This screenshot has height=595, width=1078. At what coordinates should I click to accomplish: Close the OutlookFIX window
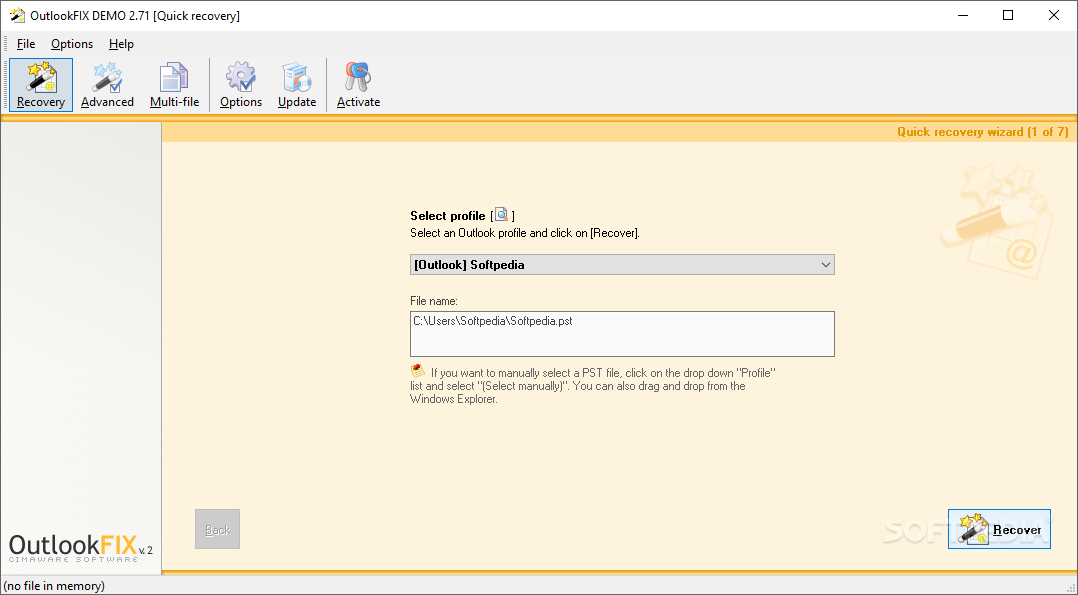pyautogui.click(x=1053, y=15)
